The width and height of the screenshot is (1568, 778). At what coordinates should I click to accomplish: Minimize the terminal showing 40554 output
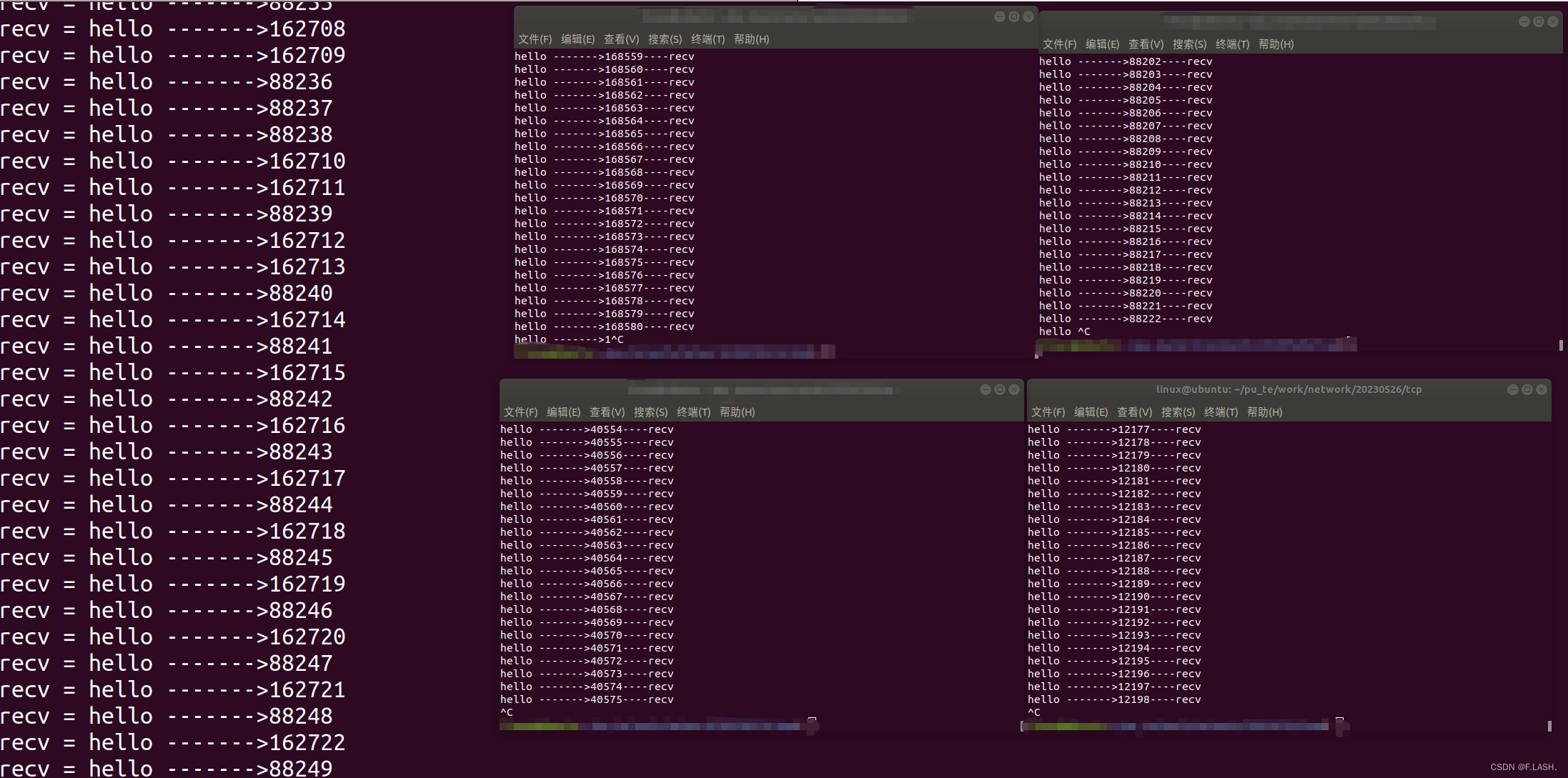(985, 389)
